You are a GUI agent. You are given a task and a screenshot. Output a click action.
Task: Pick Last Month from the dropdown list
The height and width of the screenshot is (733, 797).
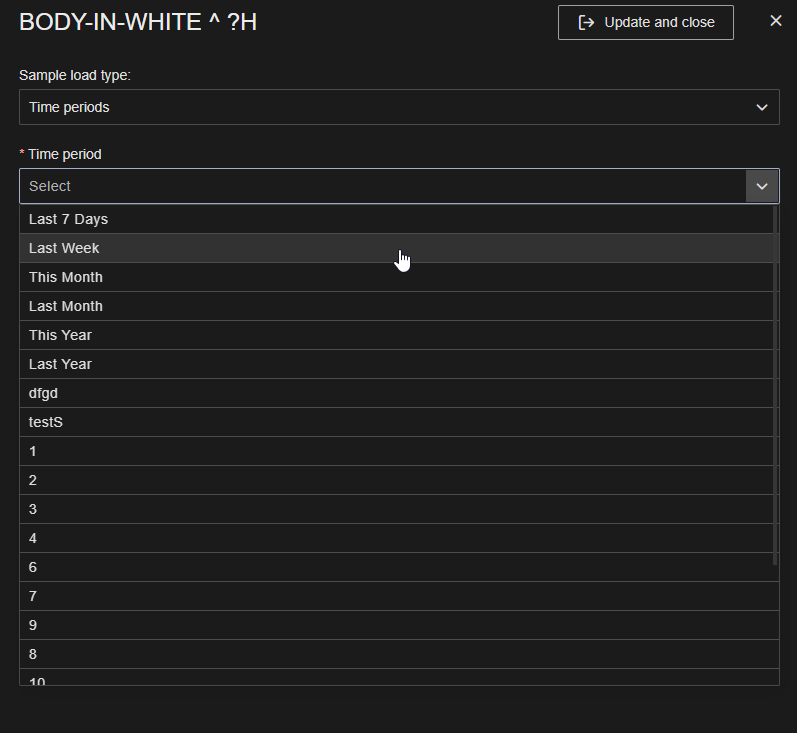pos(66,306)
